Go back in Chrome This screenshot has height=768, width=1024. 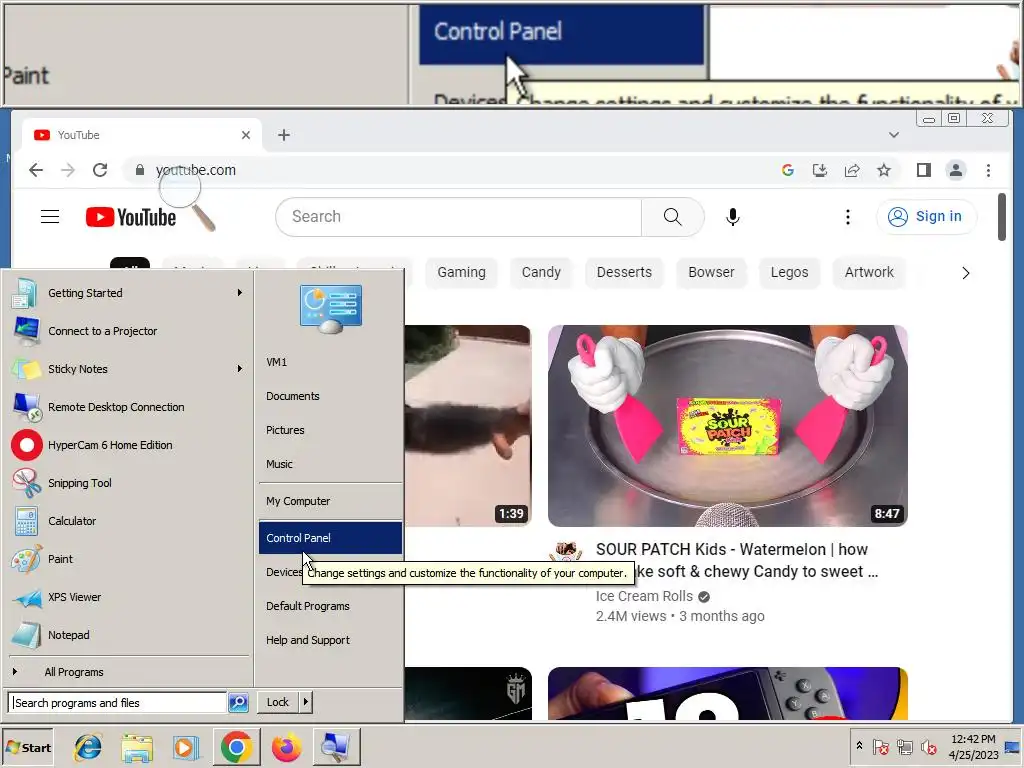pos(36,170)
